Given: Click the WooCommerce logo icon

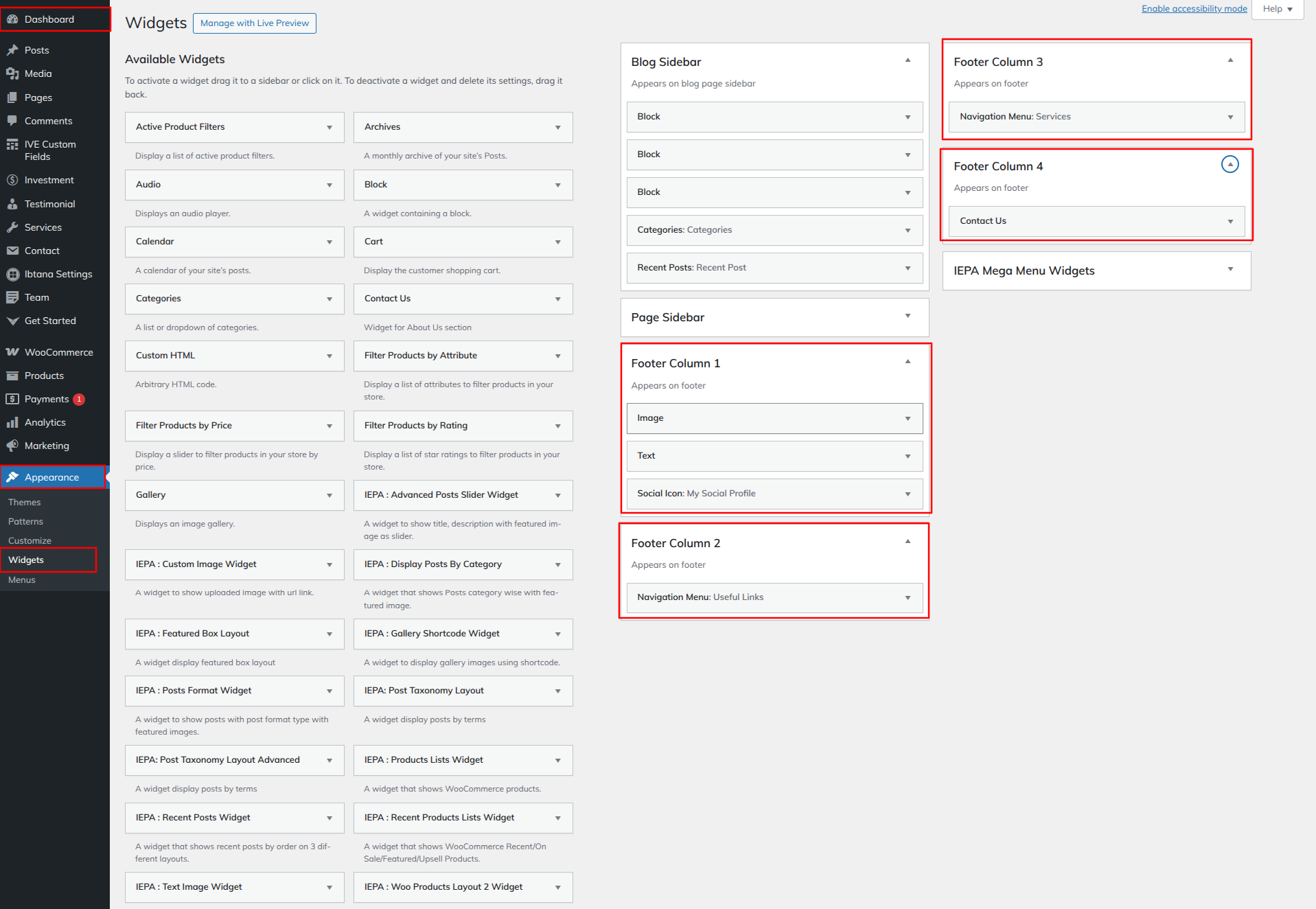Looking at the screenshot, I should tap(12, 352).
